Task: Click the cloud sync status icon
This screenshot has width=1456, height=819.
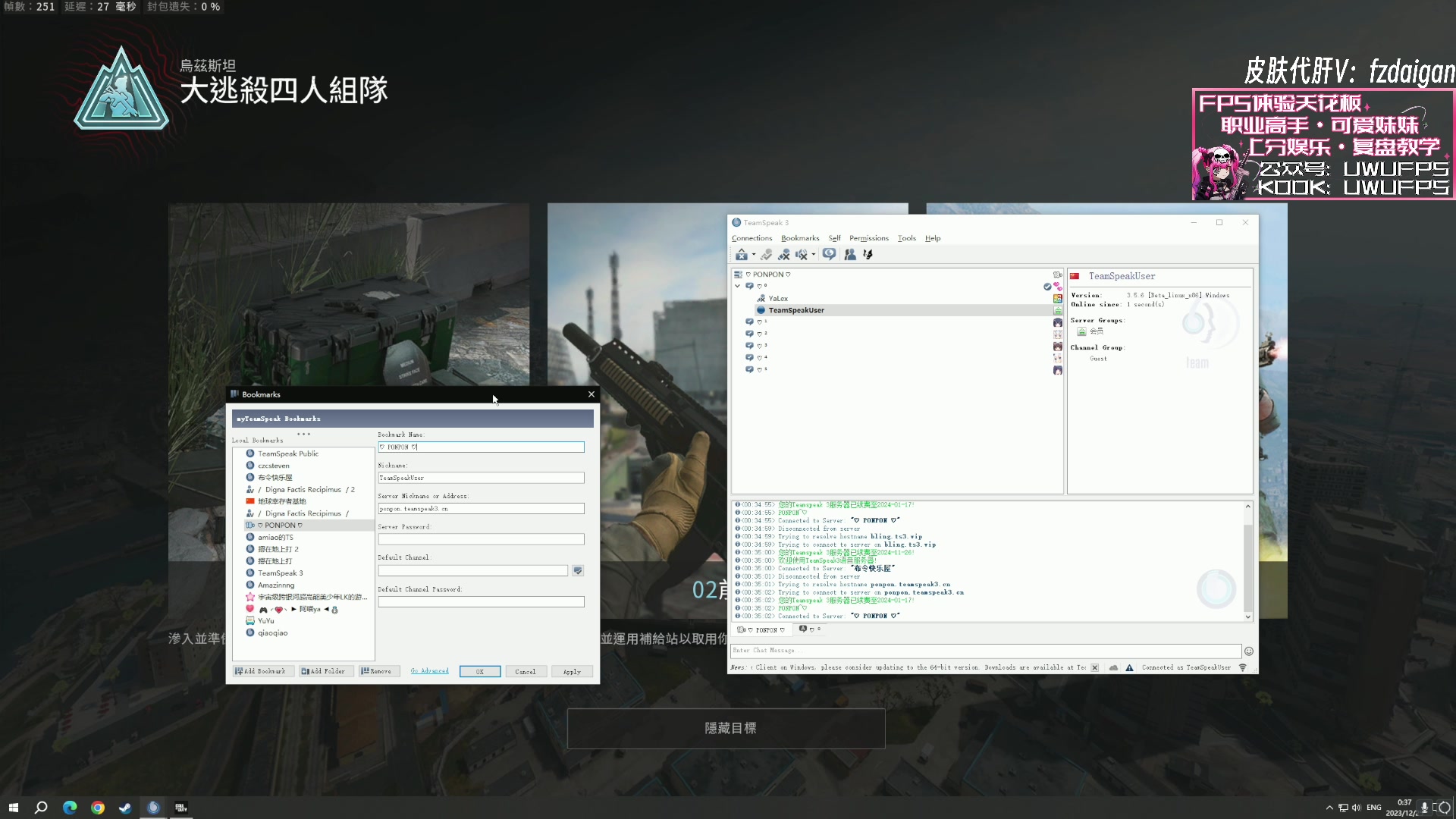Action: click(x=1113, y=668)
